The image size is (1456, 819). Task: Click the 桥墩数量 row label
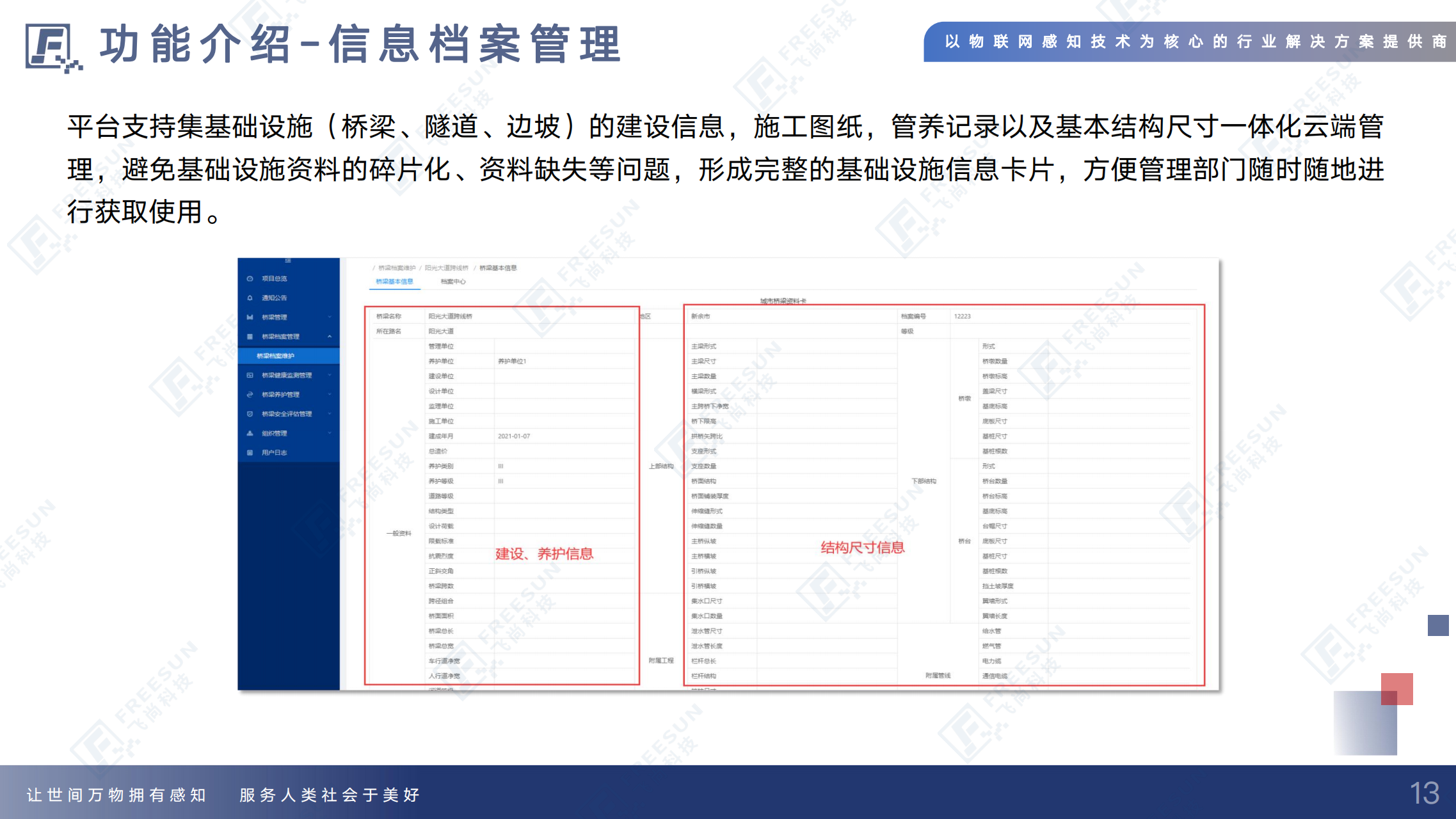[995, 362]
